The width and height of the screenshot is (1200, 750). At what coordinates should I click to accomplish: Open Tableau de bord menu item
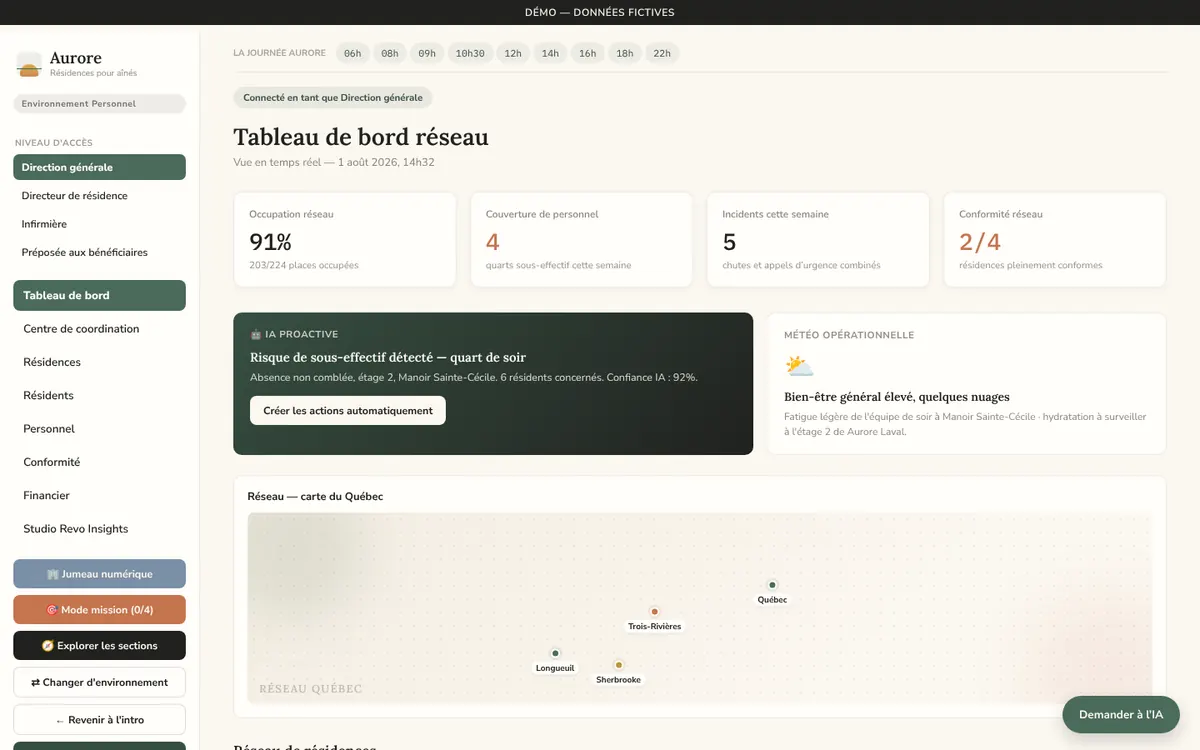99,295
